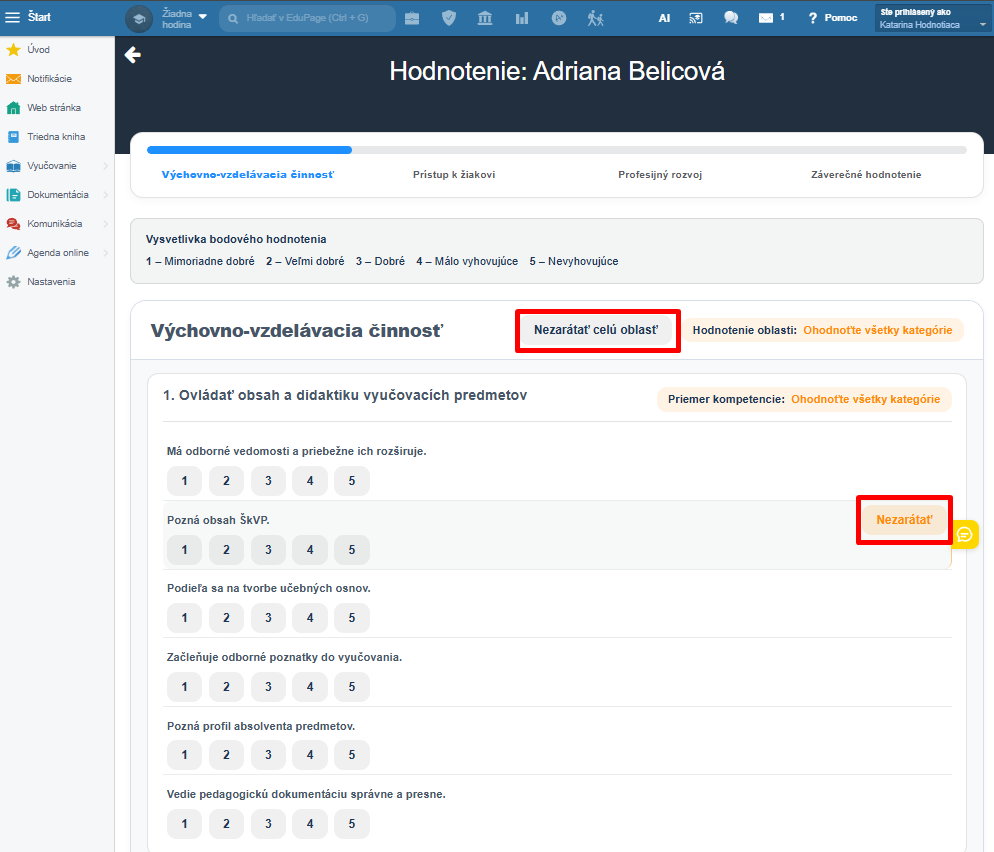Rate Podieľa sa na tvorbe osnov as 3
Viewport: 994px width, 852px height.
[x=268, y=618]
